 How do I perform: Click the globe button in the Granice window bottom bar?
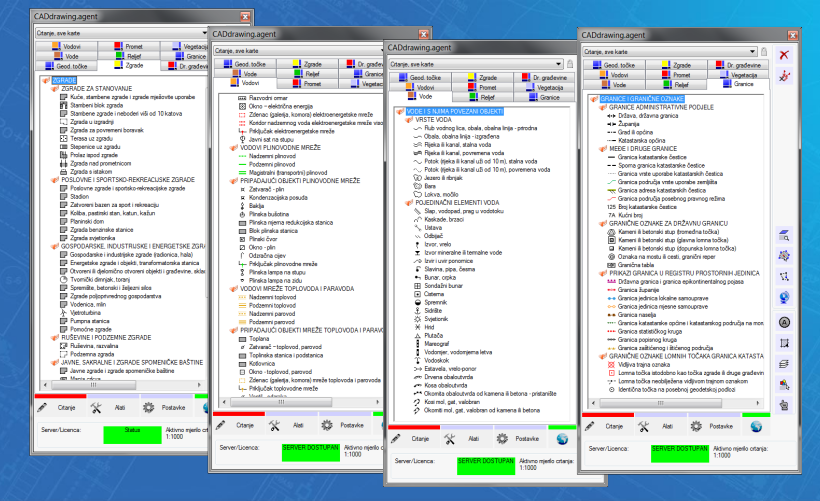click(x=756, y=426)
